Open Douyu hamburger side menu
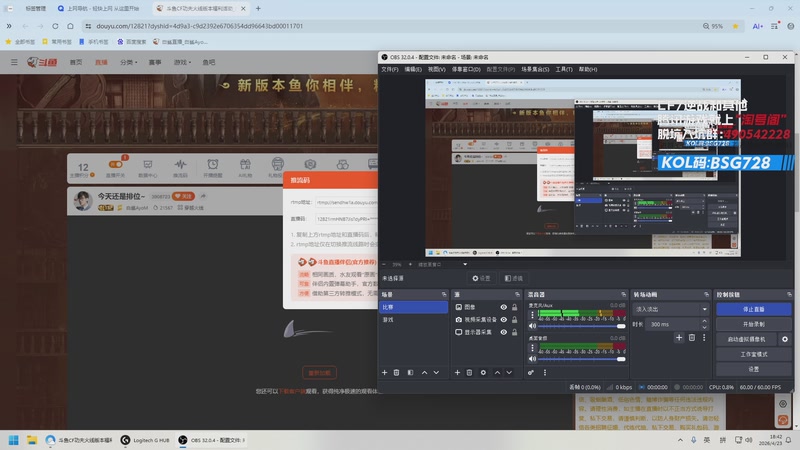 click(x=14, y=62)
